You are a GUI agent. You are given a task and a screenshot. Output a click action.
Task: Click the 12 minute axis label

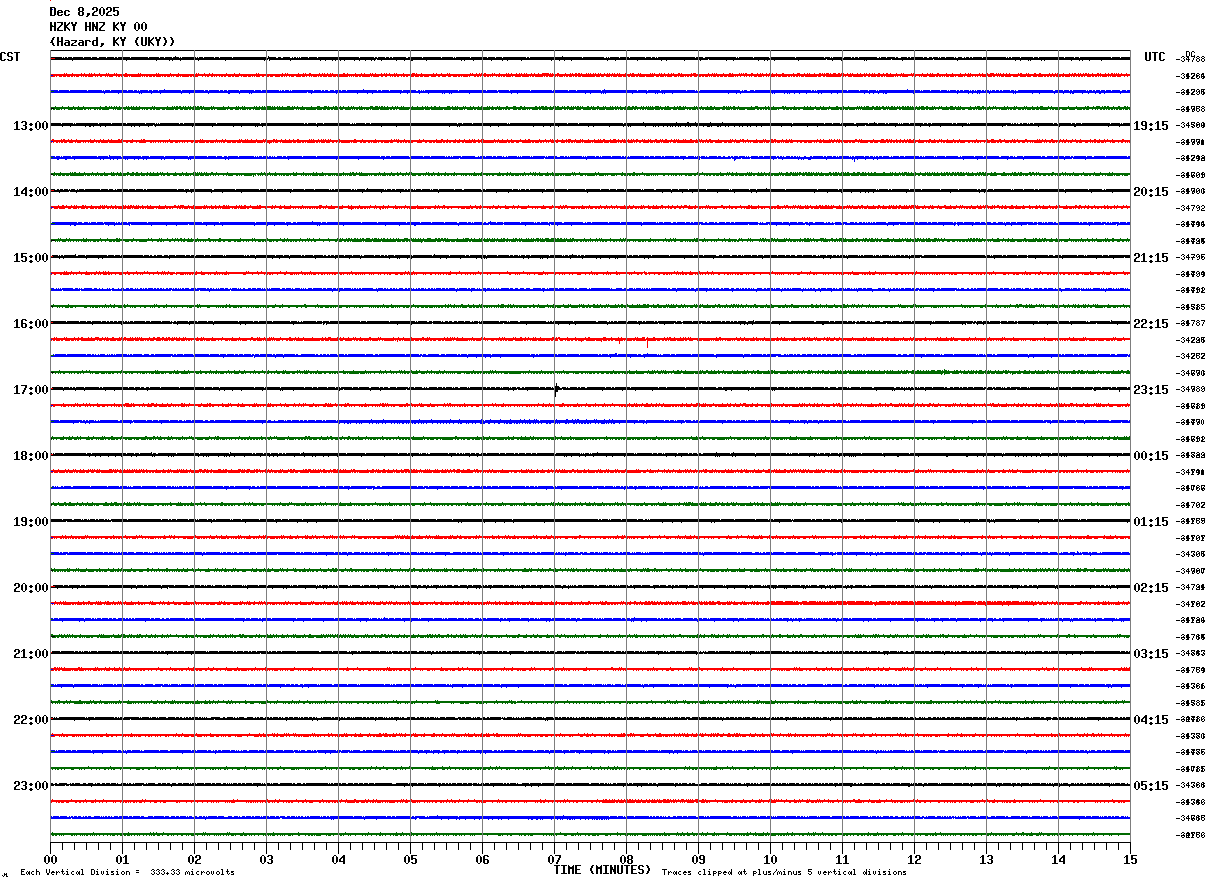(914, 859)
